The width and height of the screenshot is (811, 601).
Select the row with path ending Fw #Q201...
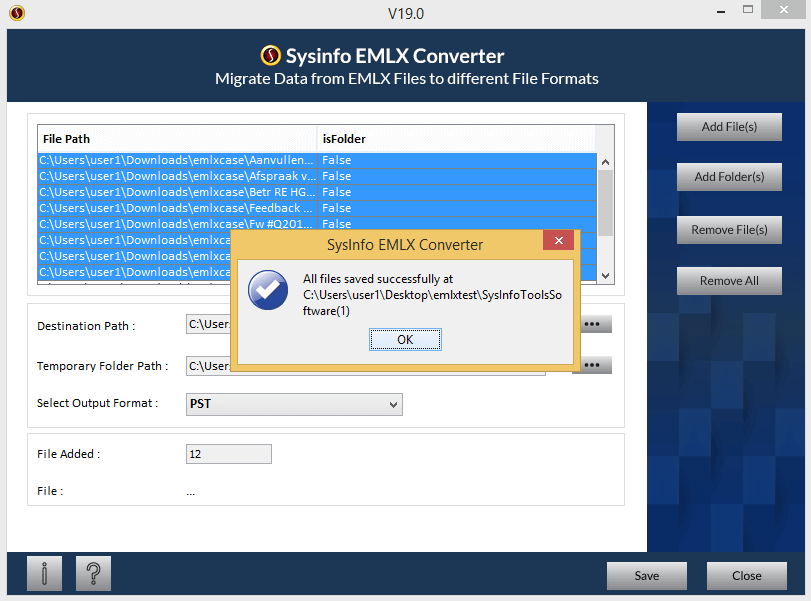[x=317, y=224]
